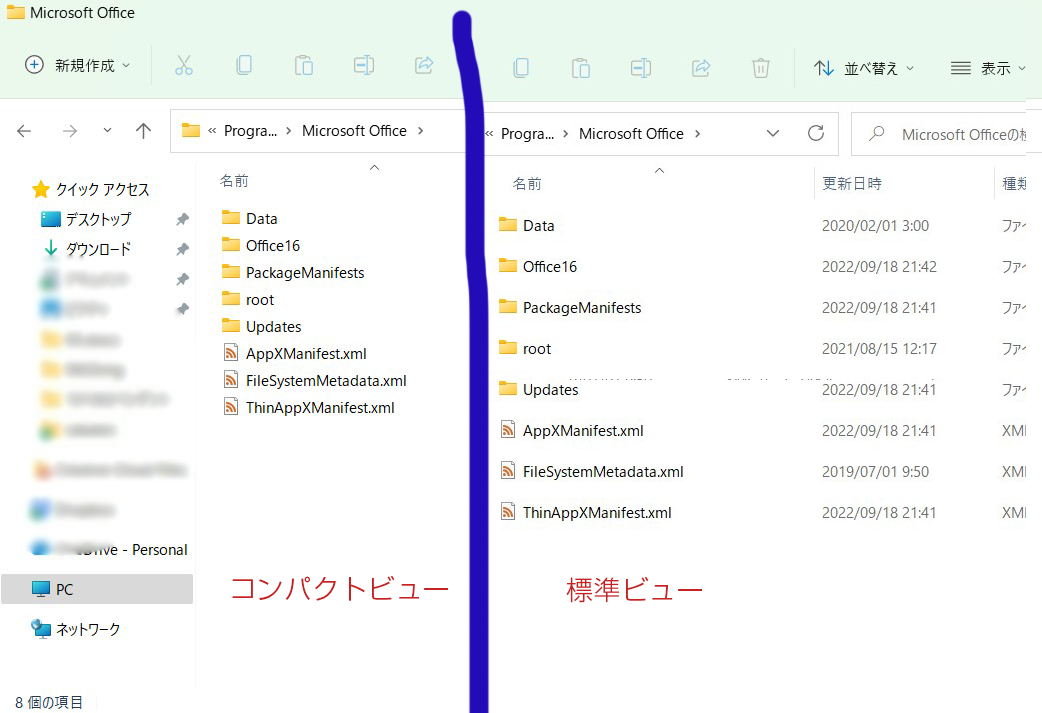Screen dimensions: 1042x713
Task: Select ダウンロード in Quick Access
Action: click(98, 249)
